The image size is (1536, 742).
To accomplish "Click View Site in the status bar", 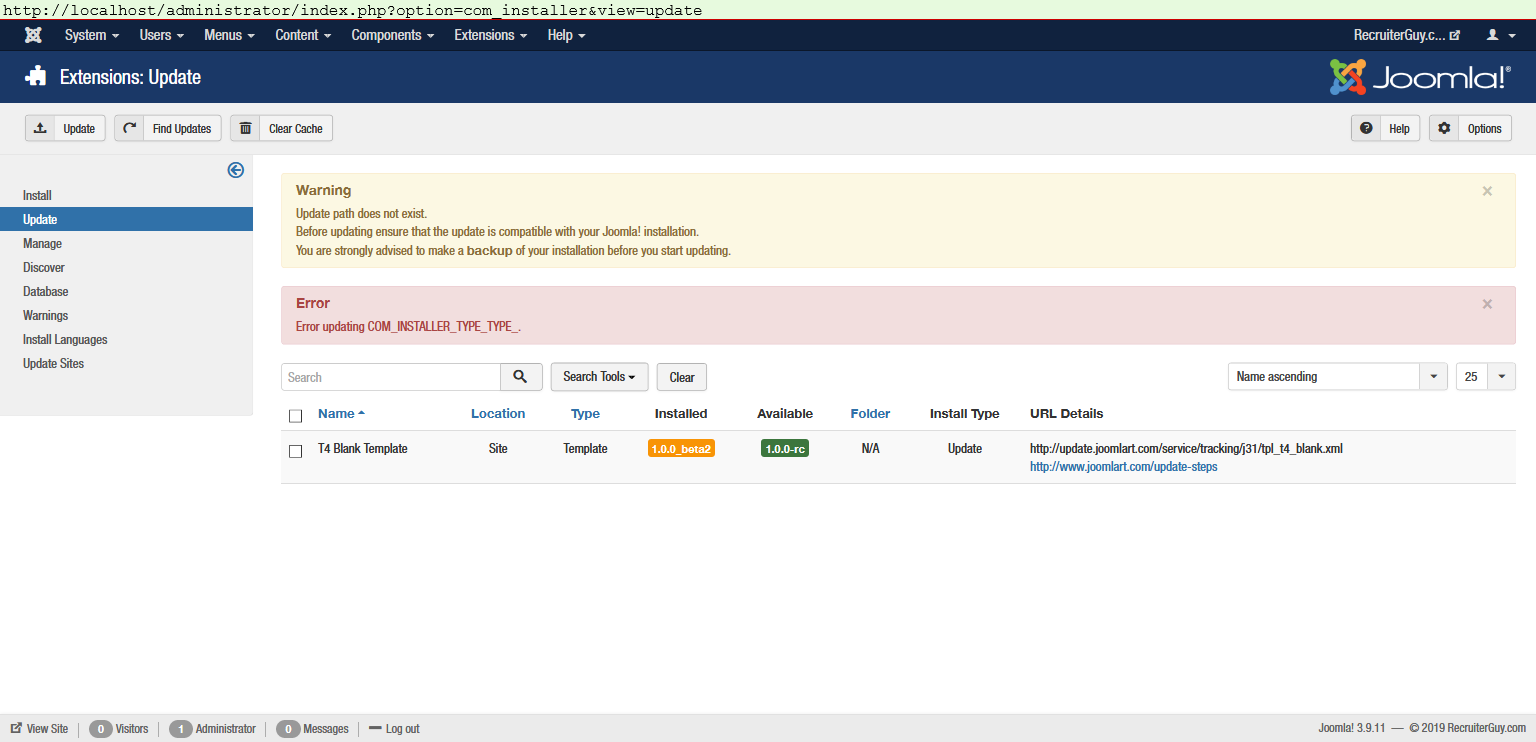I will click(x=40, y=729).
